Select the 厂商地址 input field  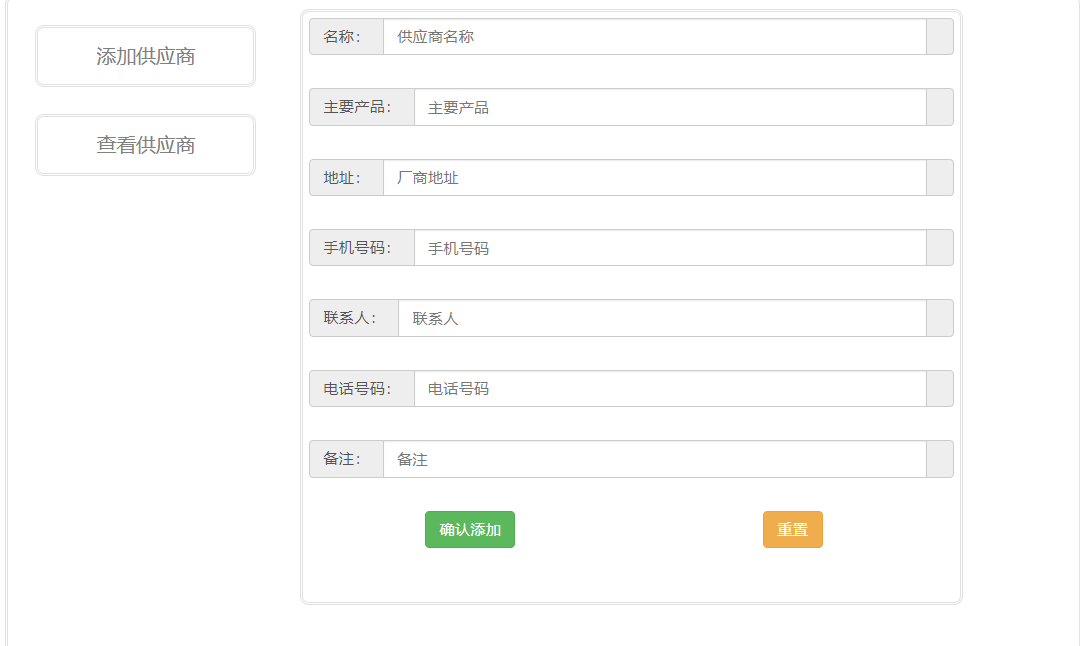[x=654, y=178]
